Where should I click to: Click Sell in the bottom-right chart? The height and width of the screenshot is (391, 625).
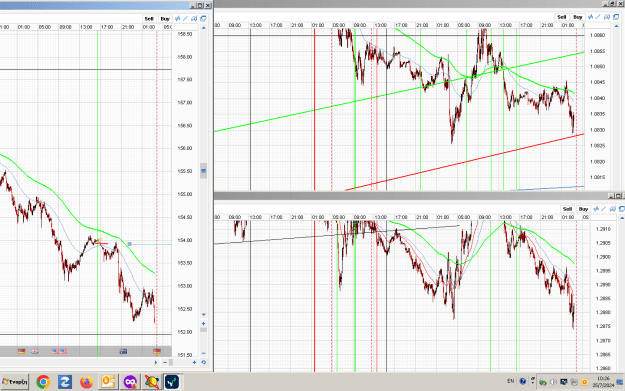[567, 209]
